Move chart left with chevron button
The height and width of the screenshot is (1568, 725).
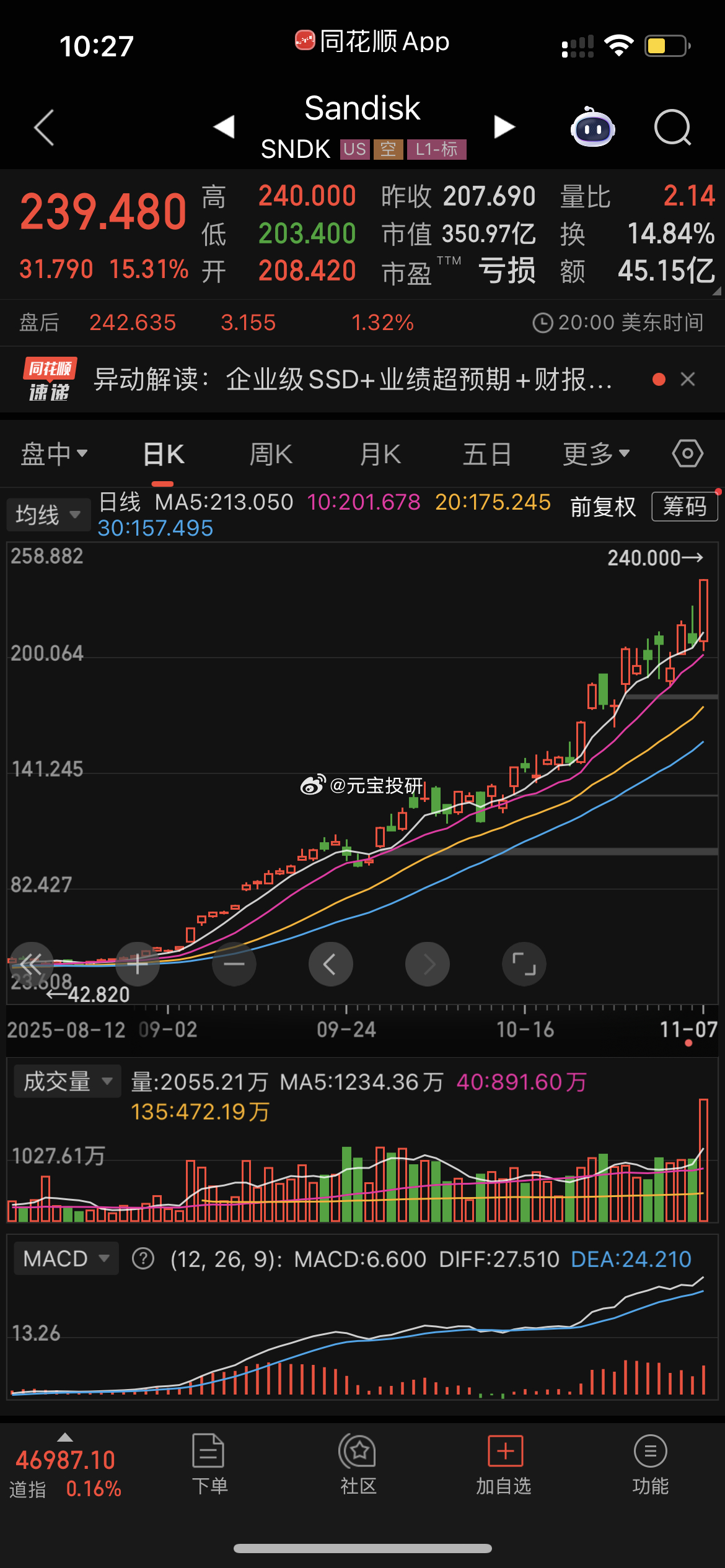(x=331, y=964)
